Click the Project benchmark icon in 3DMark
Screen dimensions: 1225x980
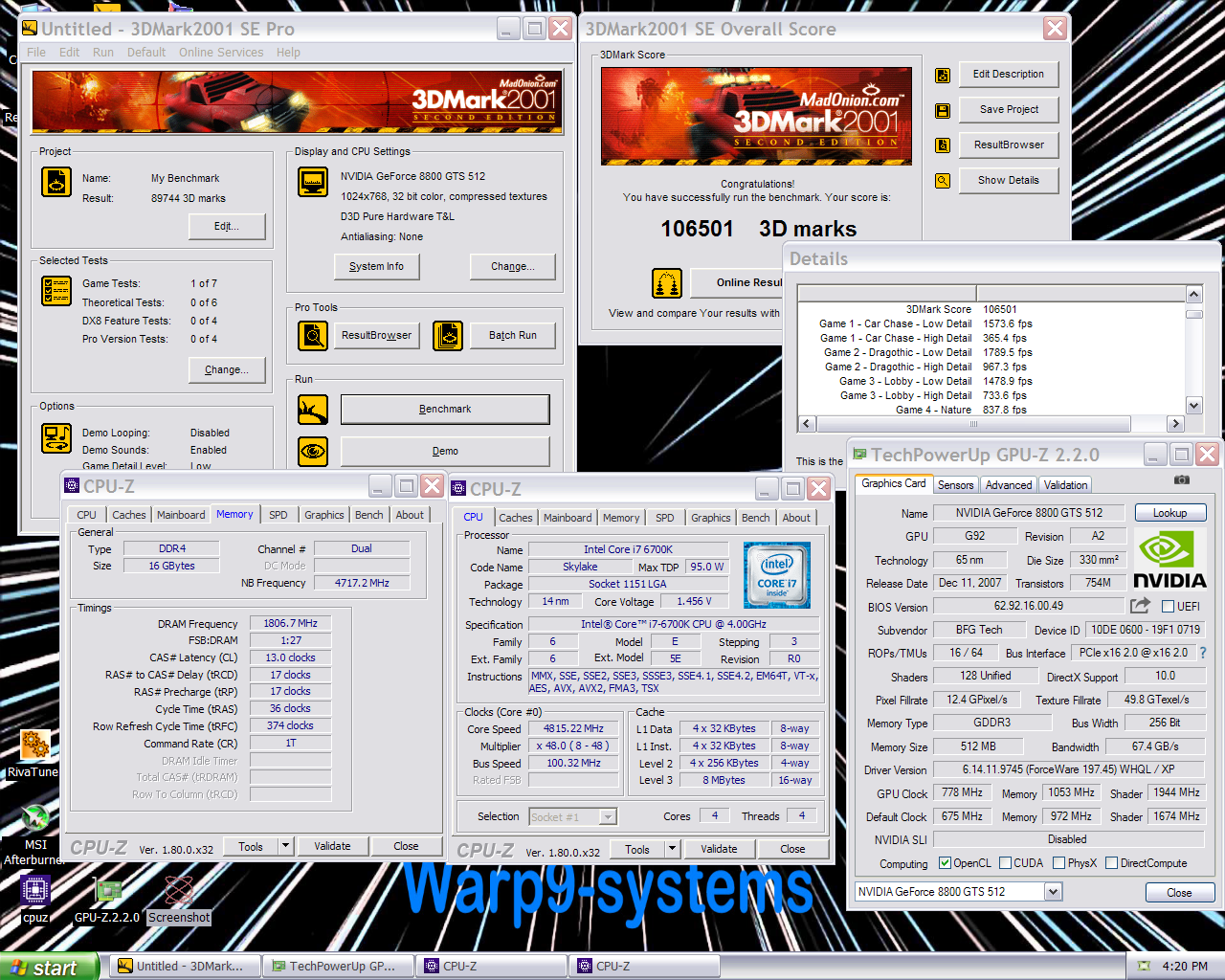(56, 182)
